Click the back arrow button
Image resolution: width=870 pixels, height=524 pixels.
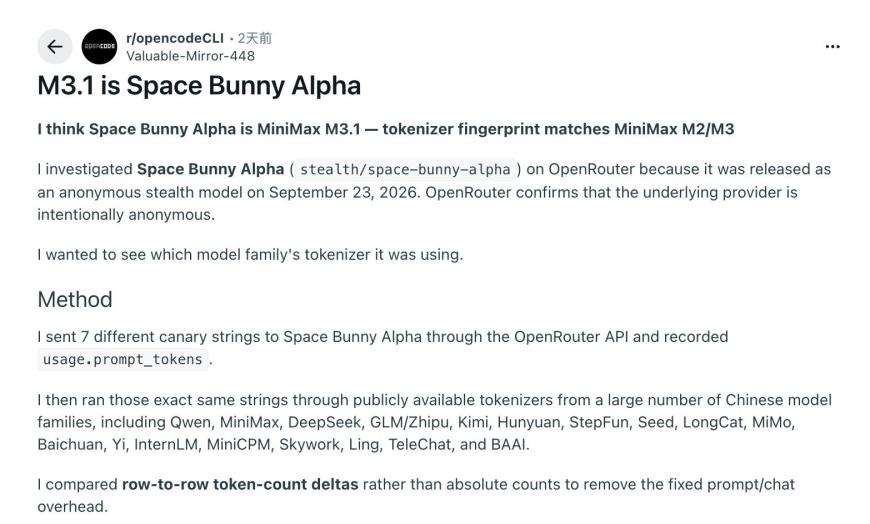click(54, 47)
